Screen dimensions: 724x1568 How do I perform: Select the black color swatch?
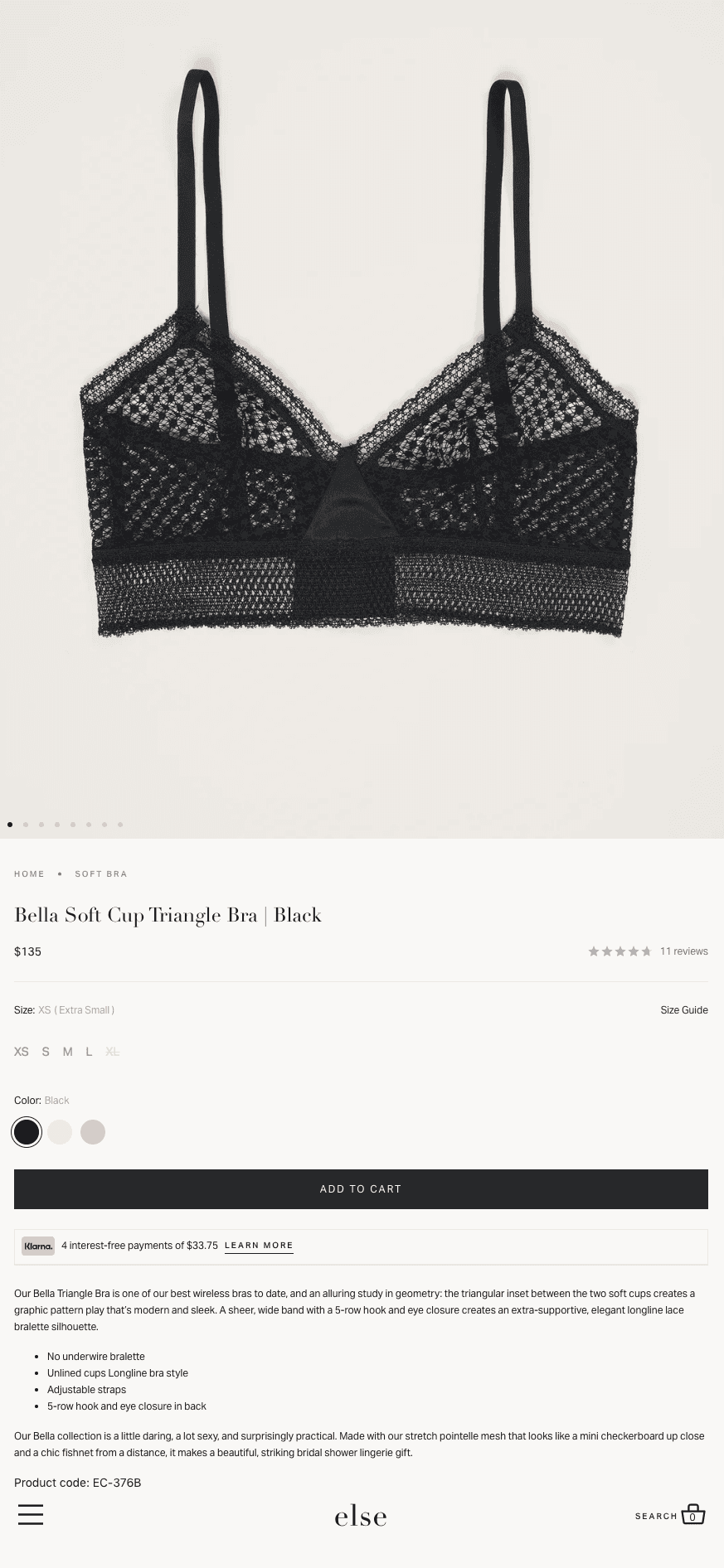pos(27,1132)
